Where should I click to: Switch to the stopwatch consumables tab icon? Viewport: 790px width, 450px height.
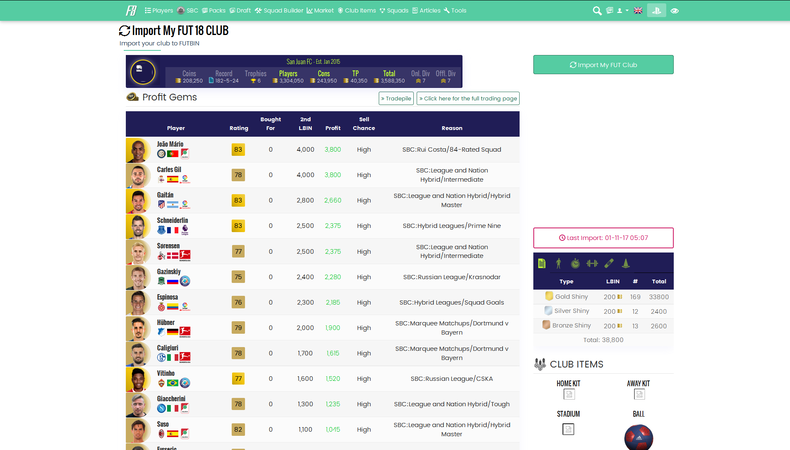(x=574, y=264)
